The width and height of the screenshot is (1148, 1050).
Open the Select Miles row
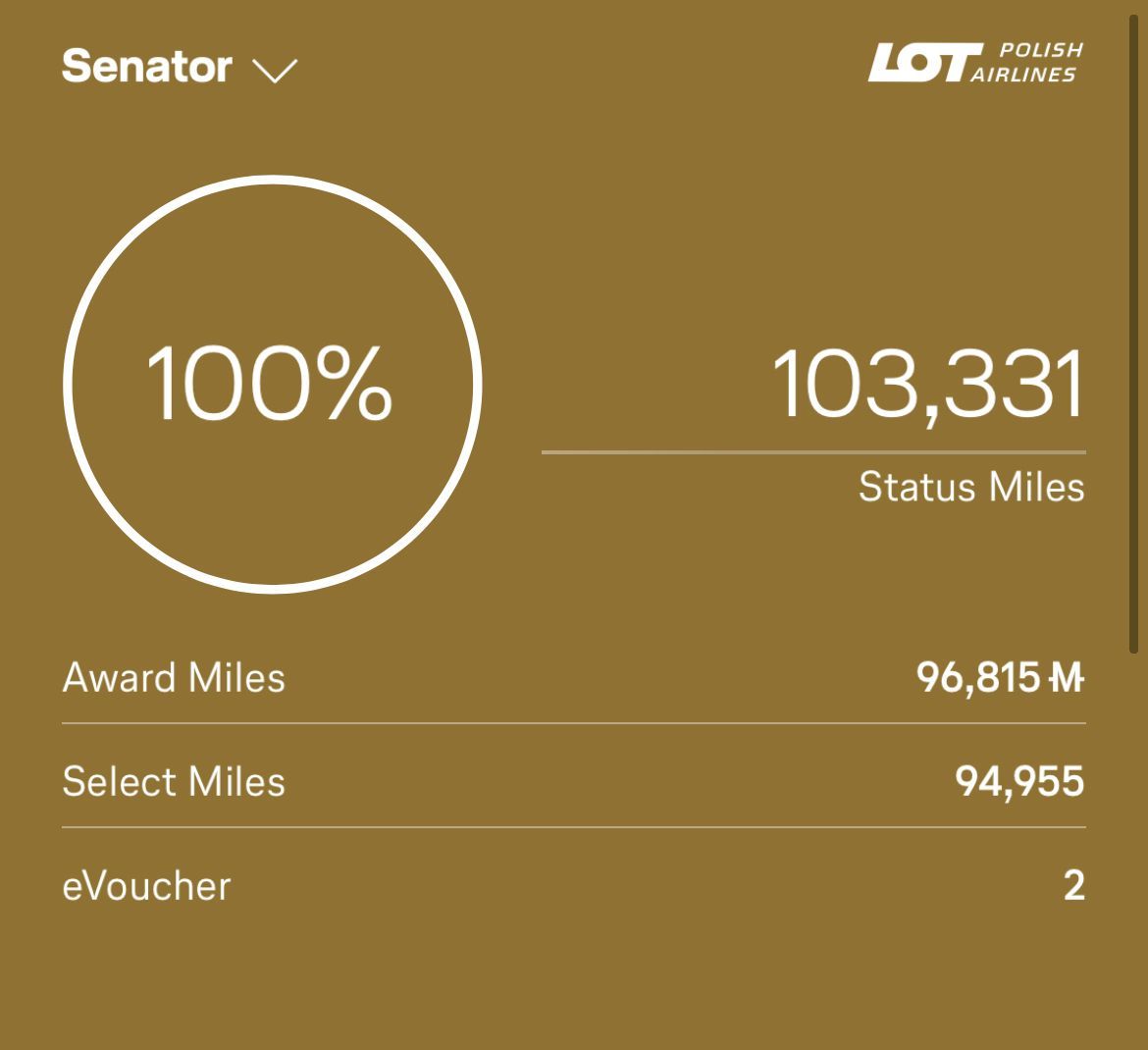pyautogui.click(x=573, y=781)
